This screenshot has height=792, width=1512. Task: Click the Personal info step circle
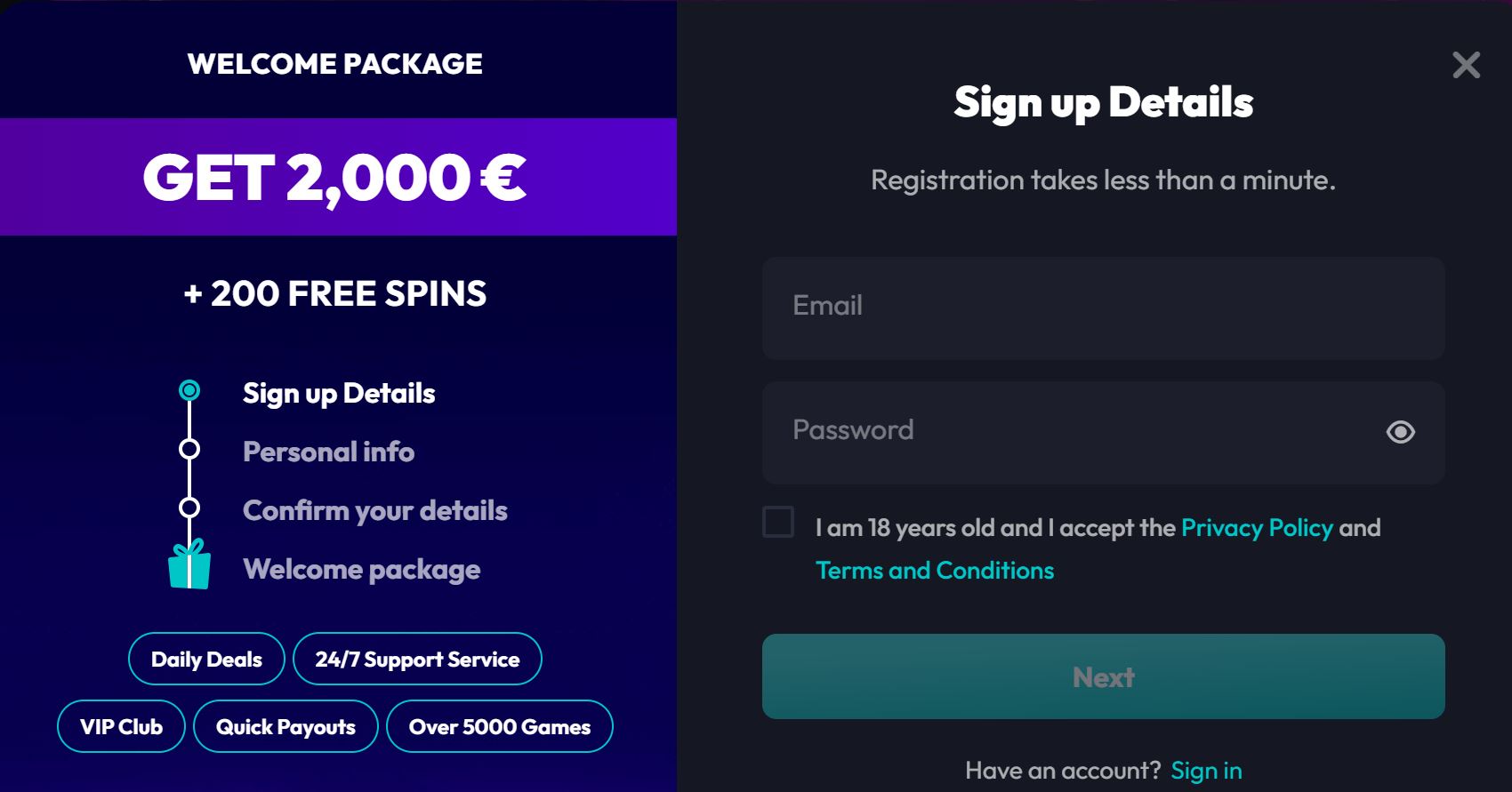coord(189,449)
